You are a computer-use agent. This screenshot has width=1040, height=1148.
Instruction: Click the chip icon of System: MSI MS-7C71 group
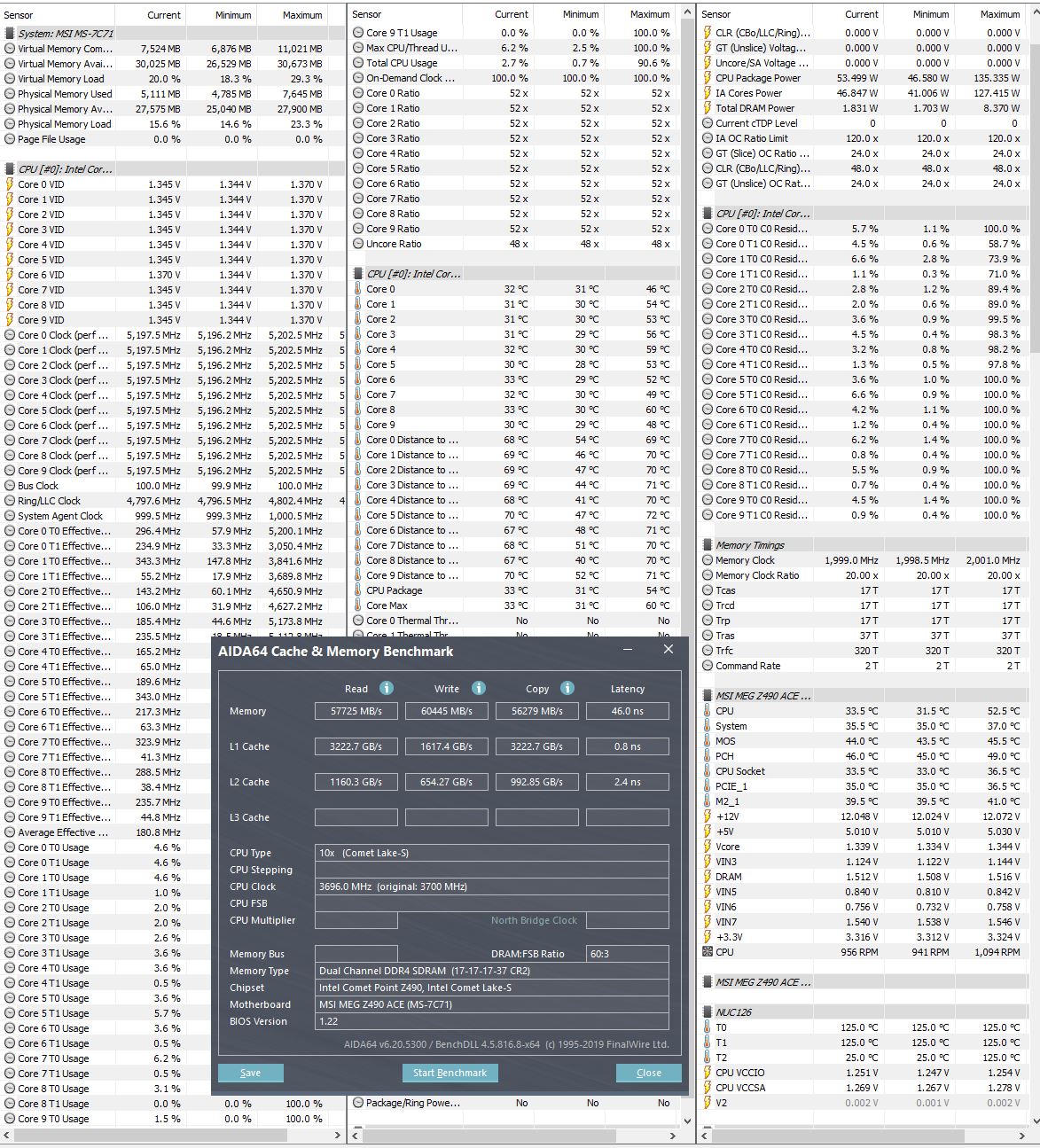point(10,34)
